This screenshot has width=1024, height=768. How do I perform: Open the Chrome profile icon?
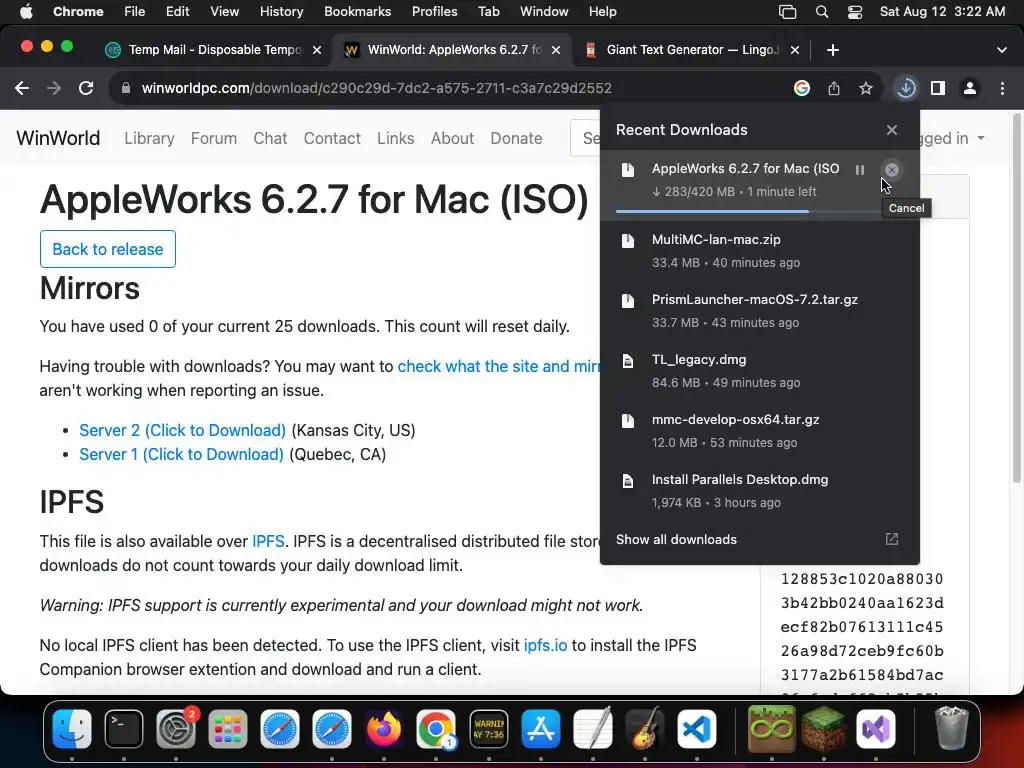click(x=970, y=88)
